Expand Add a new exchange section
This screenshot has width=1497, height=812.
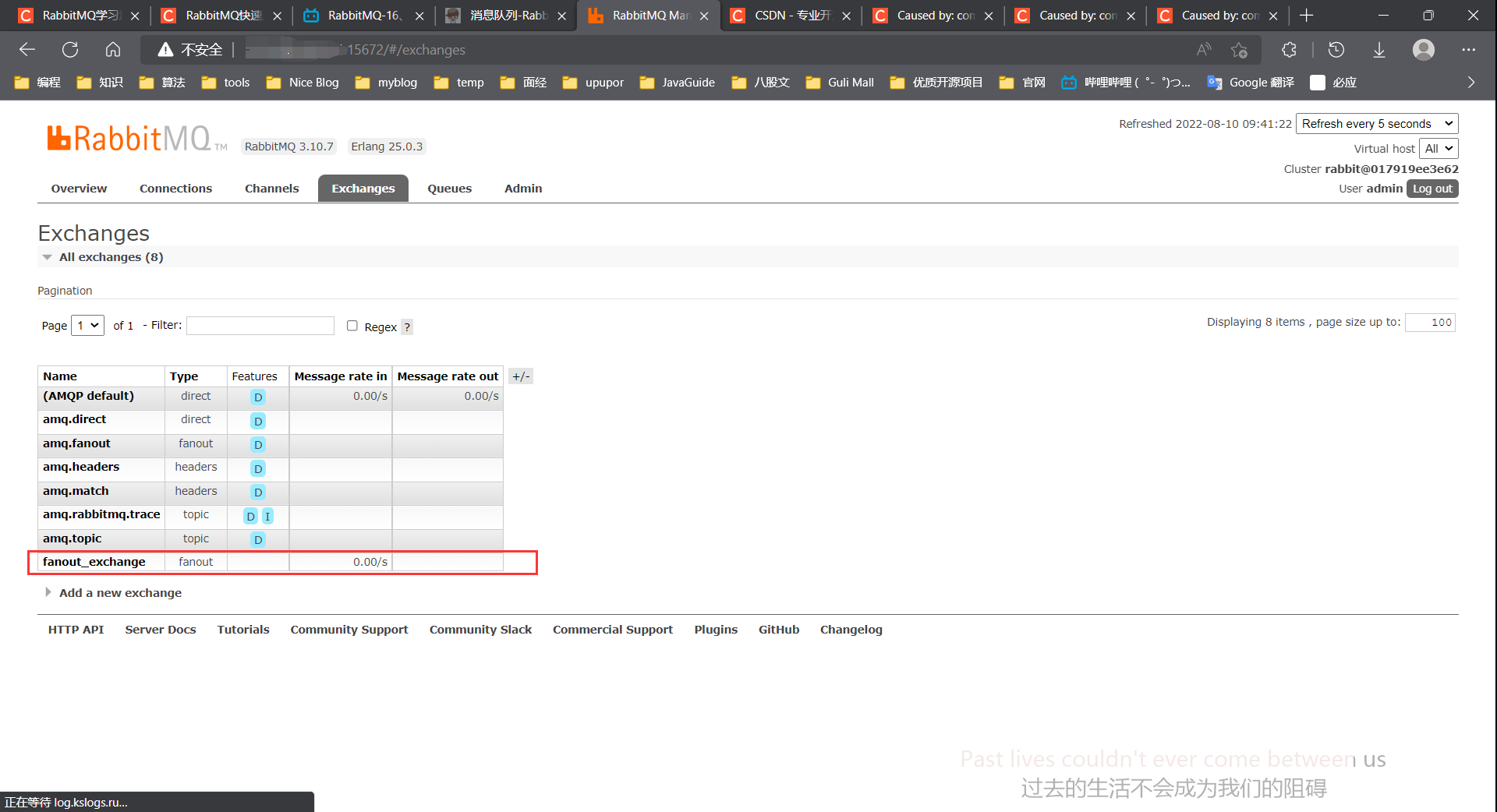click(x=114, y=593)
